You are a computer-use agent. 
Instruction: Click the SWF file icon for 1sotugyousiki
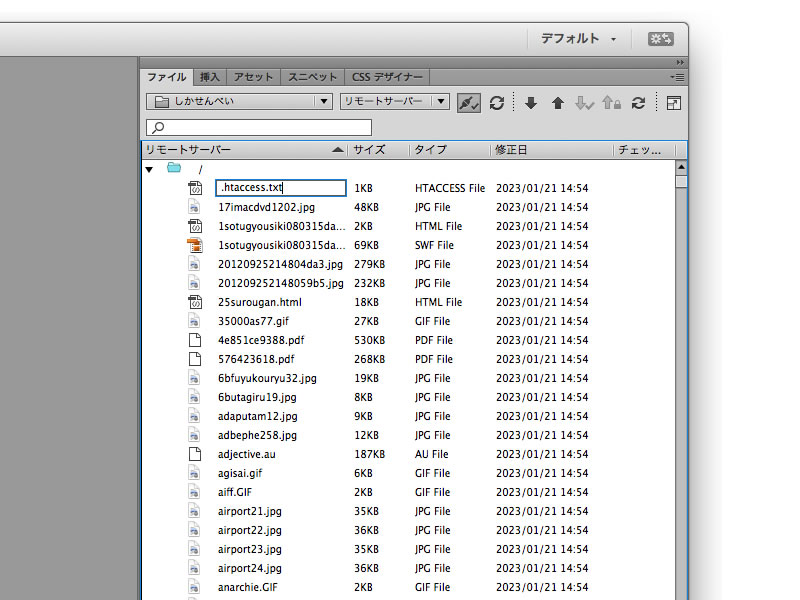point(195,245)
